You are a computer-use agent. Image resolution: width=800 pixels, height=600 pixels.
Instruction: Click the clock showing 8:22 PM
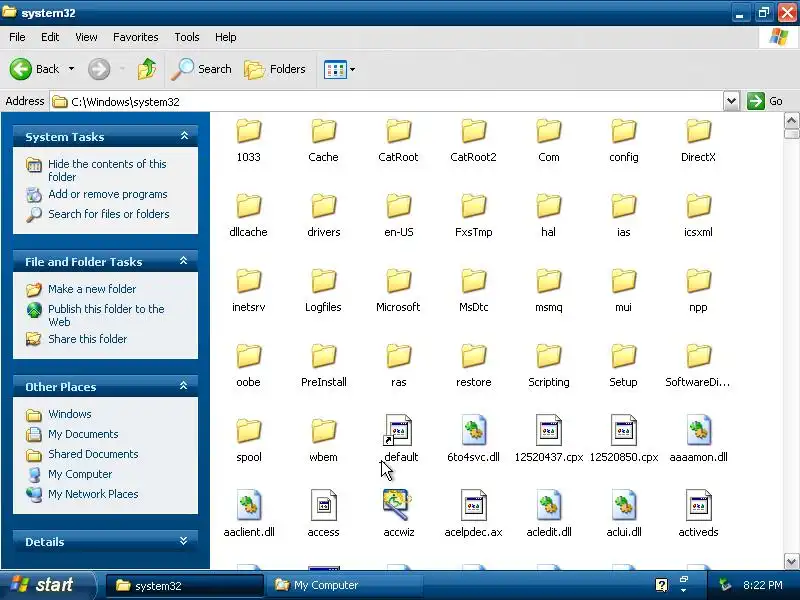(x=763, y=585)
